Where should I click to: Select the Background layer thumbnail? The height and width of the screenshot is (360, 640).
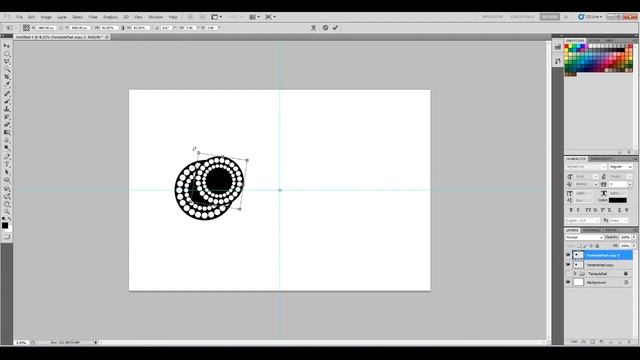[578, 282]
